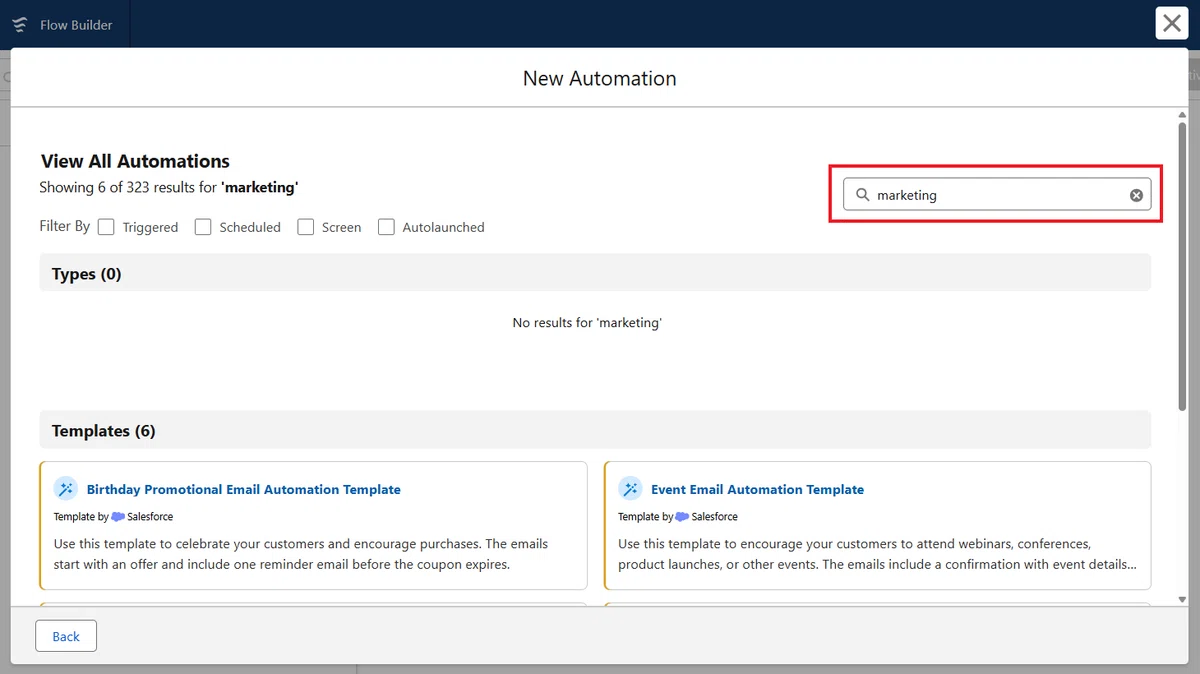Enable the Scheduled filter checkbox

coord(203,227)
